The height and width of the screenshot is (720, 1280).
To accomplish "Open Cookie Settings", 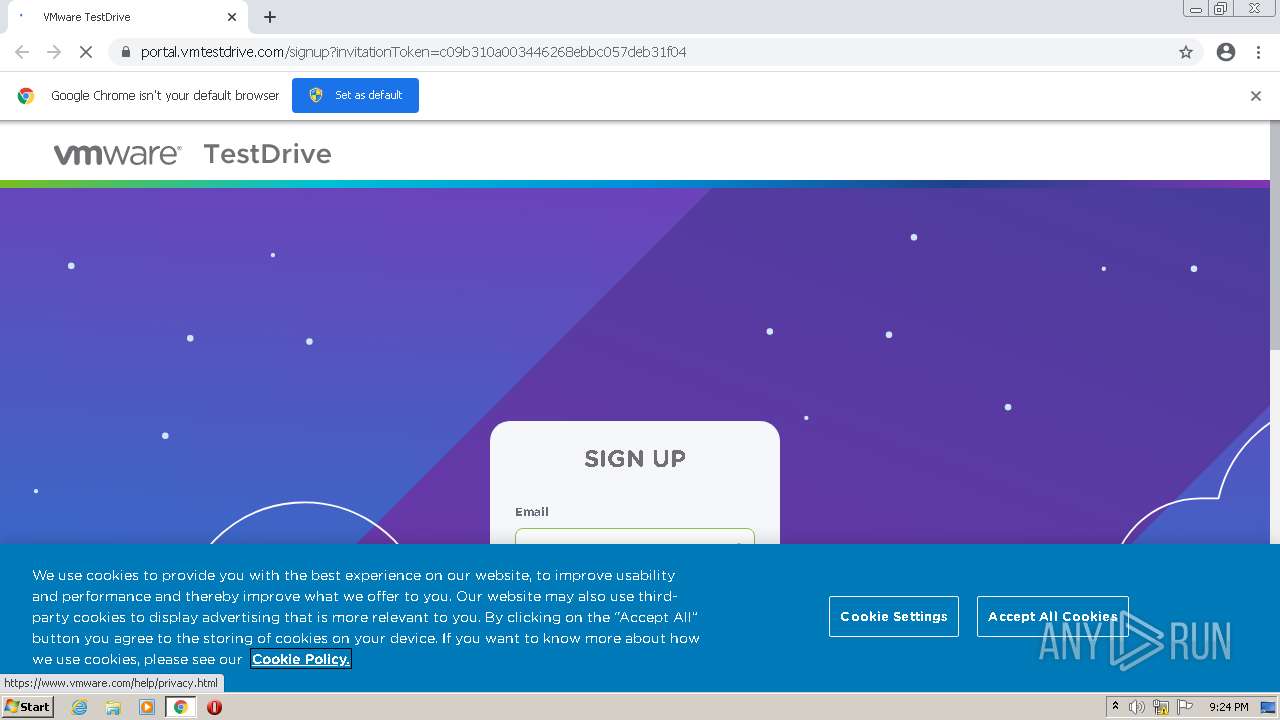I will click(893, 616).
